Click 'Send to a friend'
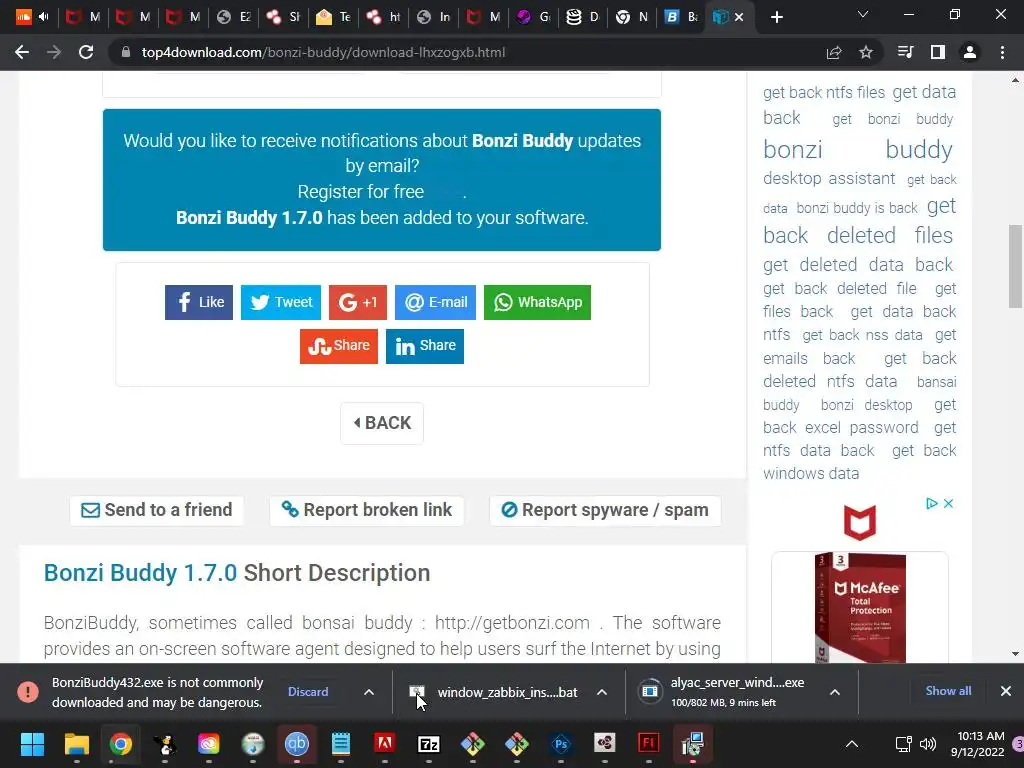Viewport: 1024px width, 768px height. coord(157,510)
